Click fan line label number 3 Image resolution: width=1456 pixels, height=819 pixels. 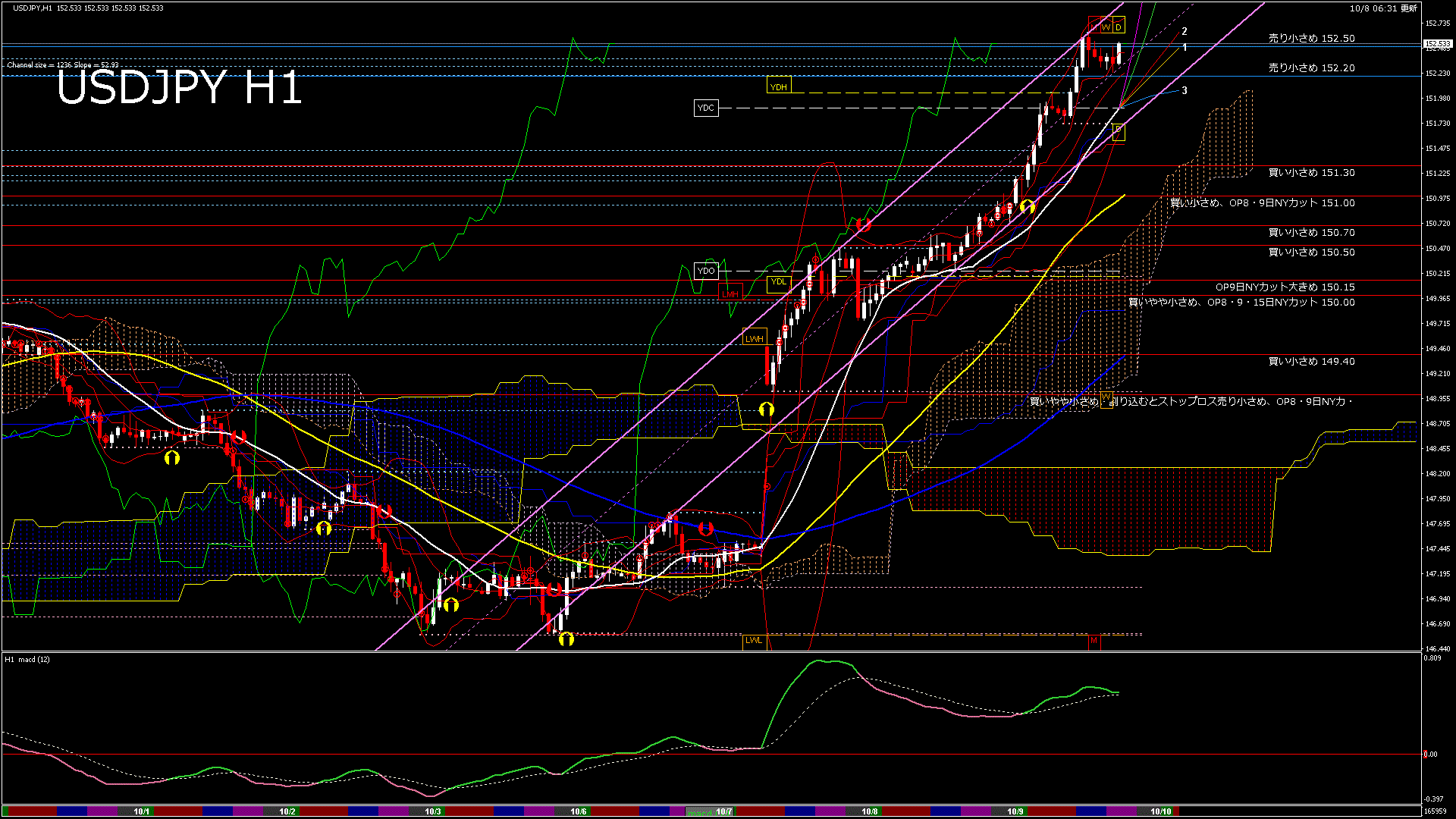coord(1185,90)
